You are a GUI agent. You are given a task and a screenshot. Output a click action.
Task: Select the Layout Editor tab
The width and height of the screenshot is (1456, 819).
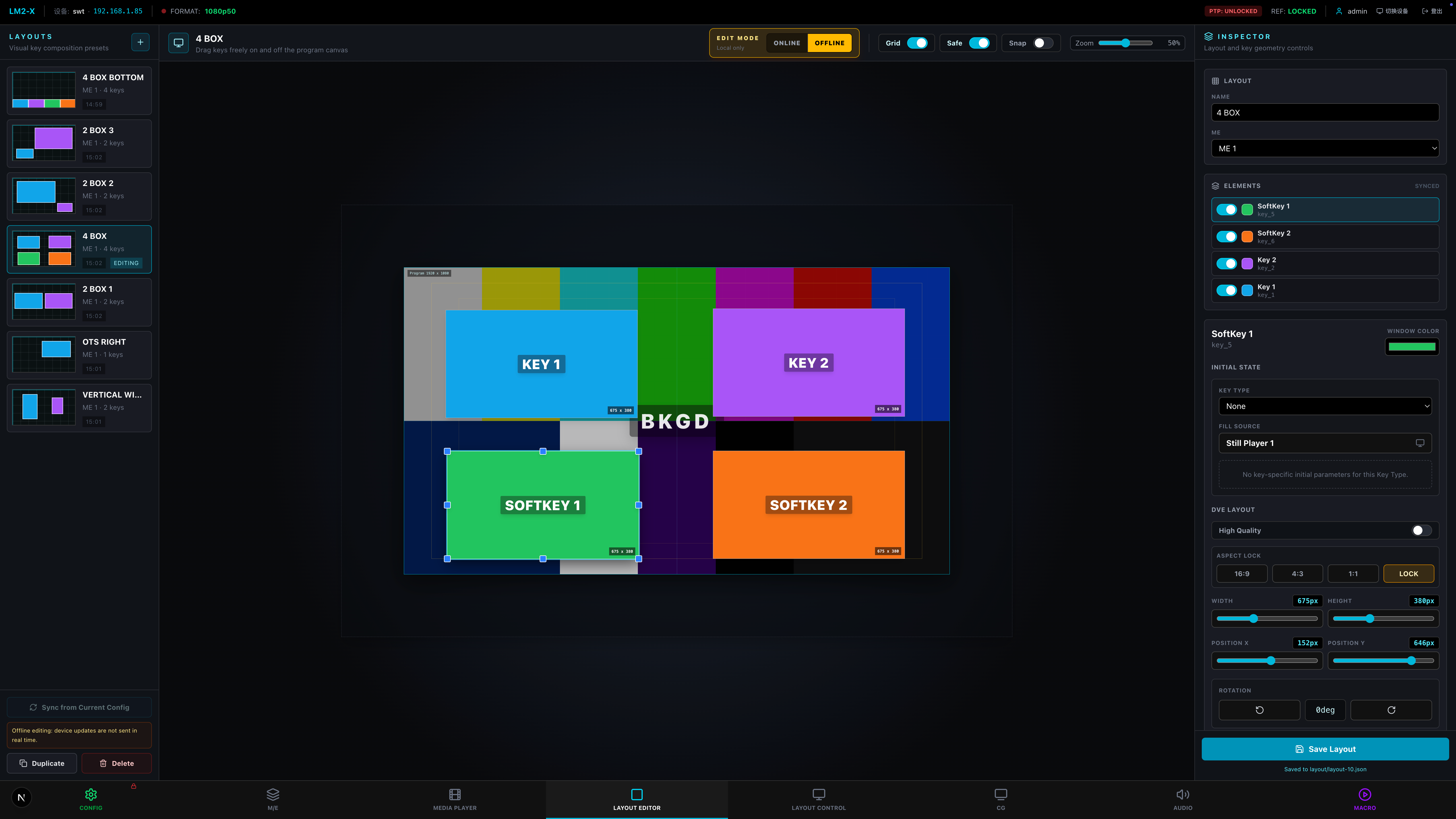(x=637, y=799)
